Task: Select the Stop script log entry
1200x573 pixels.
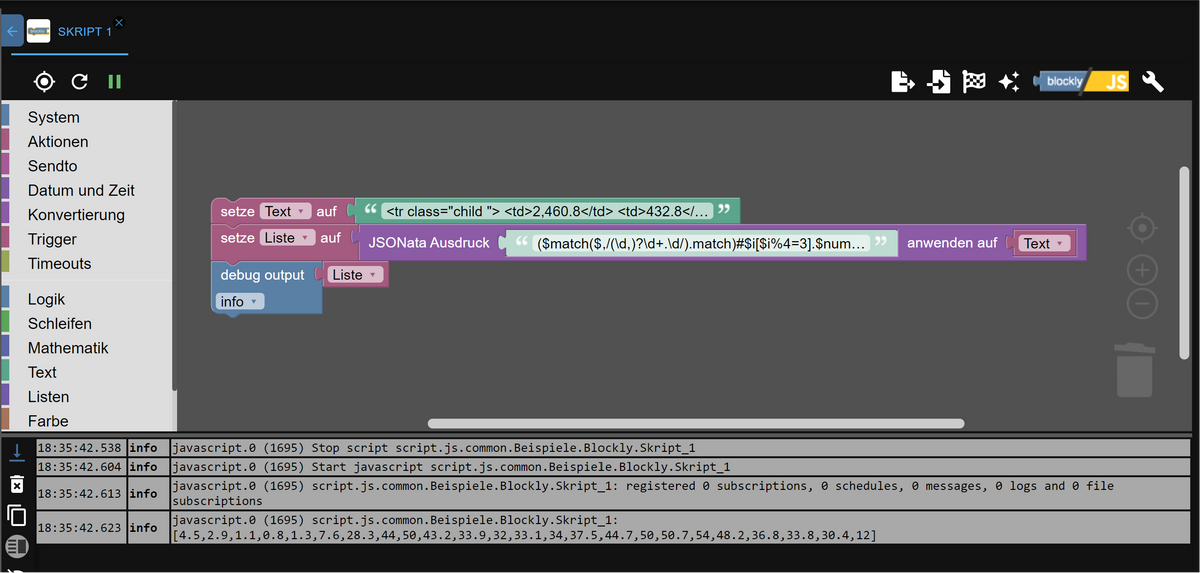Action: (x=614, y=447)
